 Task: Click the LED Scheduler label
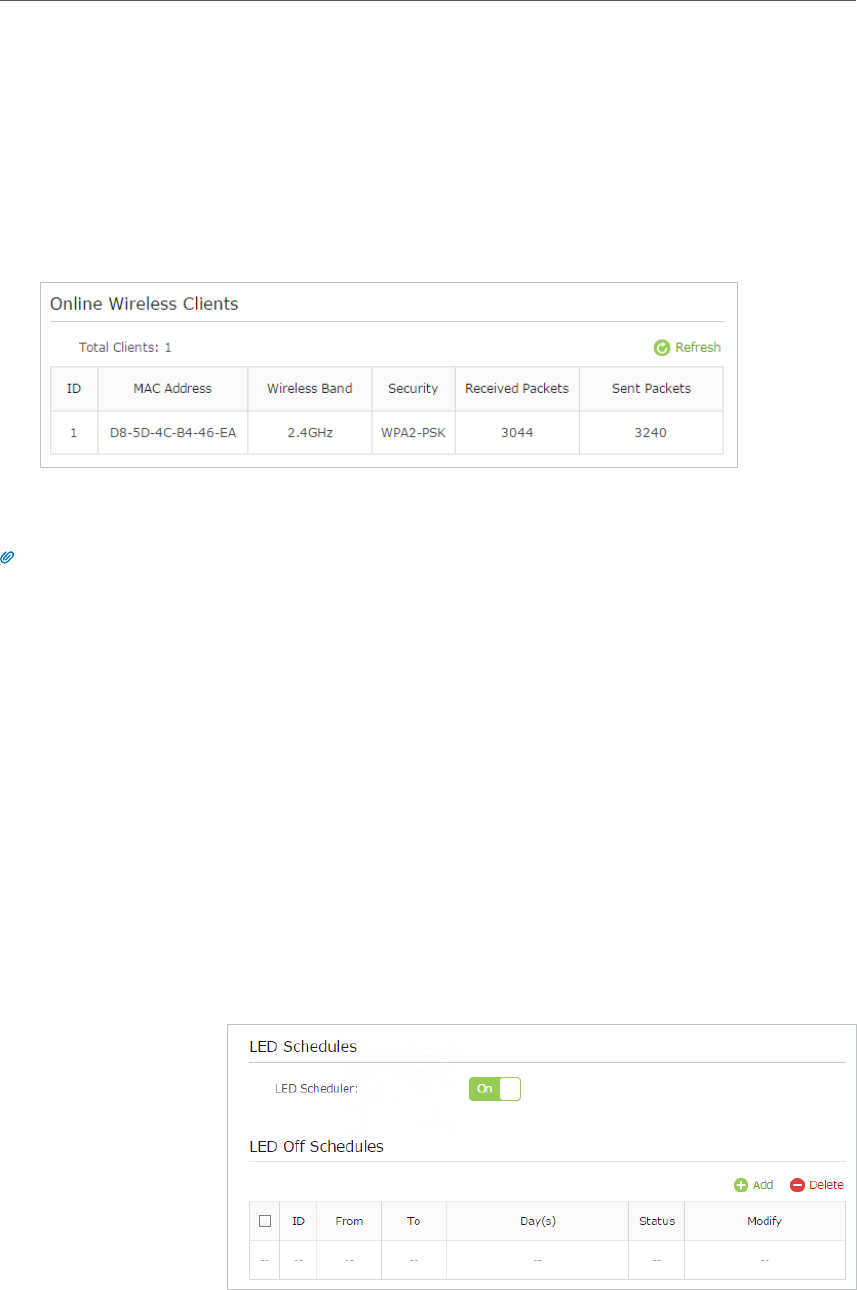316,1089
